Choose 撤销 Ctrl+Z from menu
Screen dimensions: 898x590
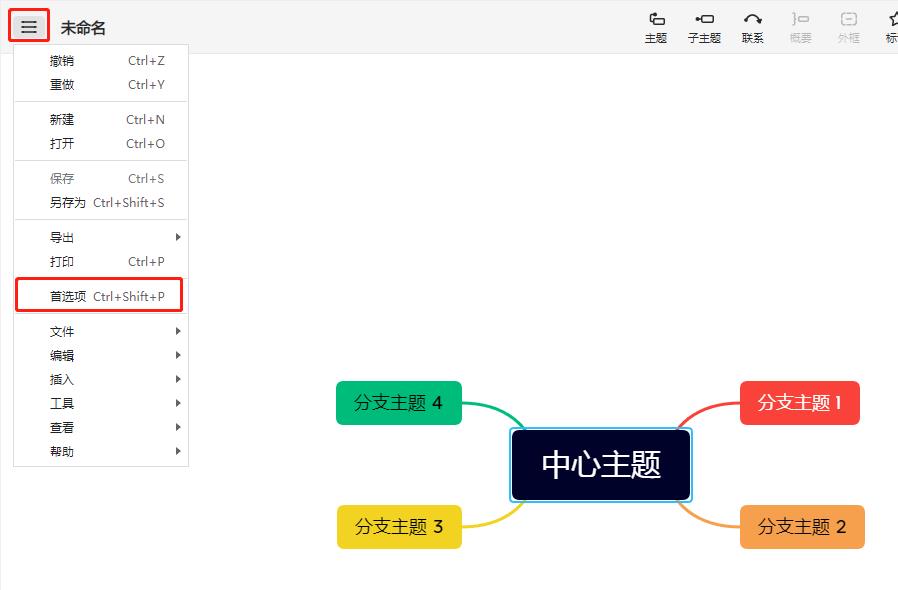coord(101,61)
